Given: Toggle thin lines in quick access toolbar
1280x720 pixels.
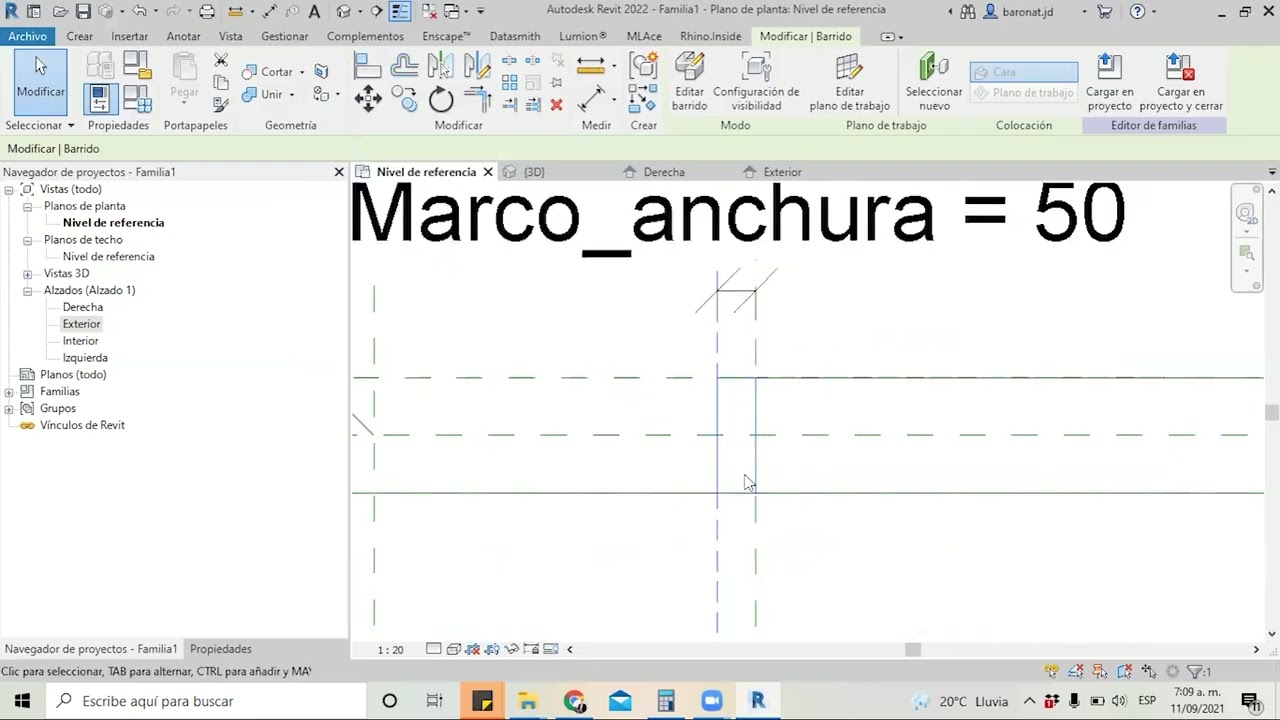Looking at the screenshot, I should pyautogui.click(x=400, y=12).
